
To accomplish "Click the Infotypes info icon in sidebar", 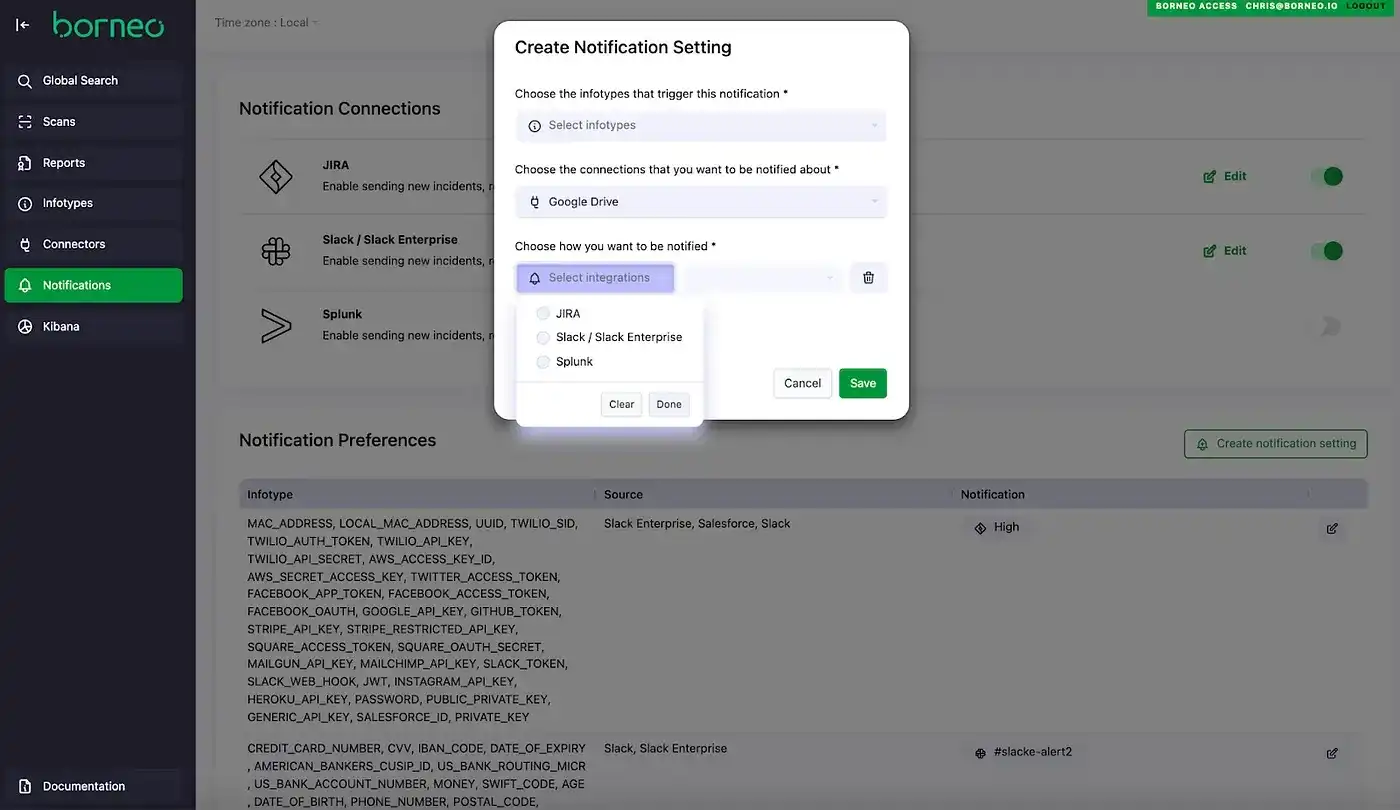I will tap(25, 204).
